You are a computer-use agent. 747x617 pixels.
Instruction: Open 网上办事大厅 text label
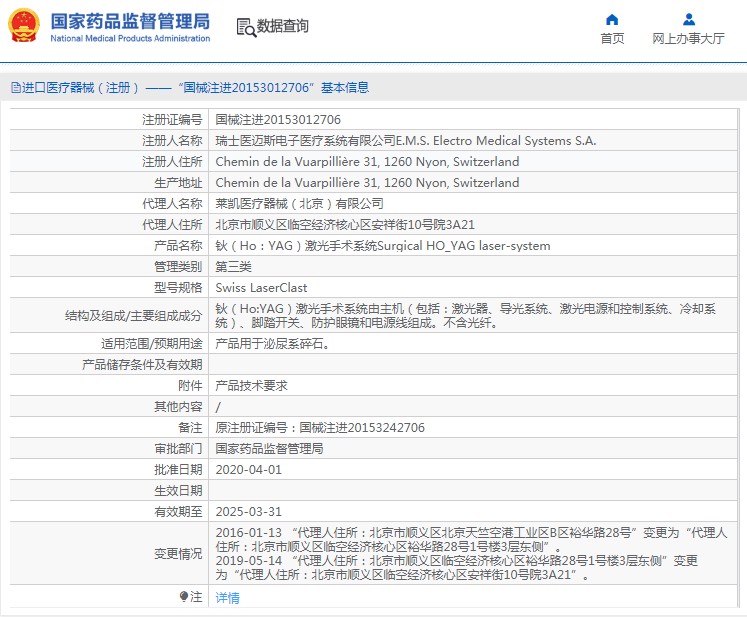click(x=688, y=39)
